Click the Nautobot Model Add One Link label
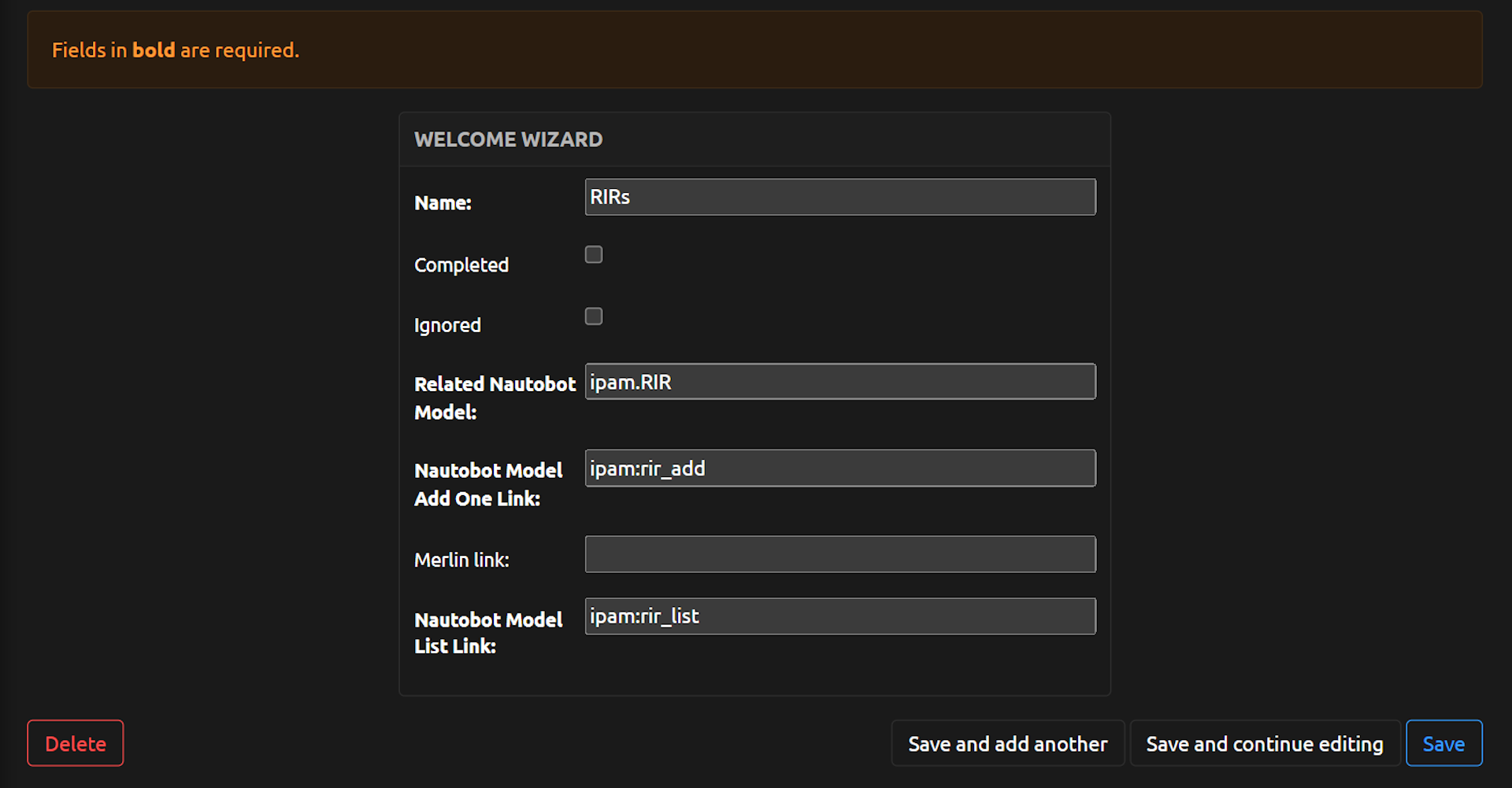 tap(488, 484)
